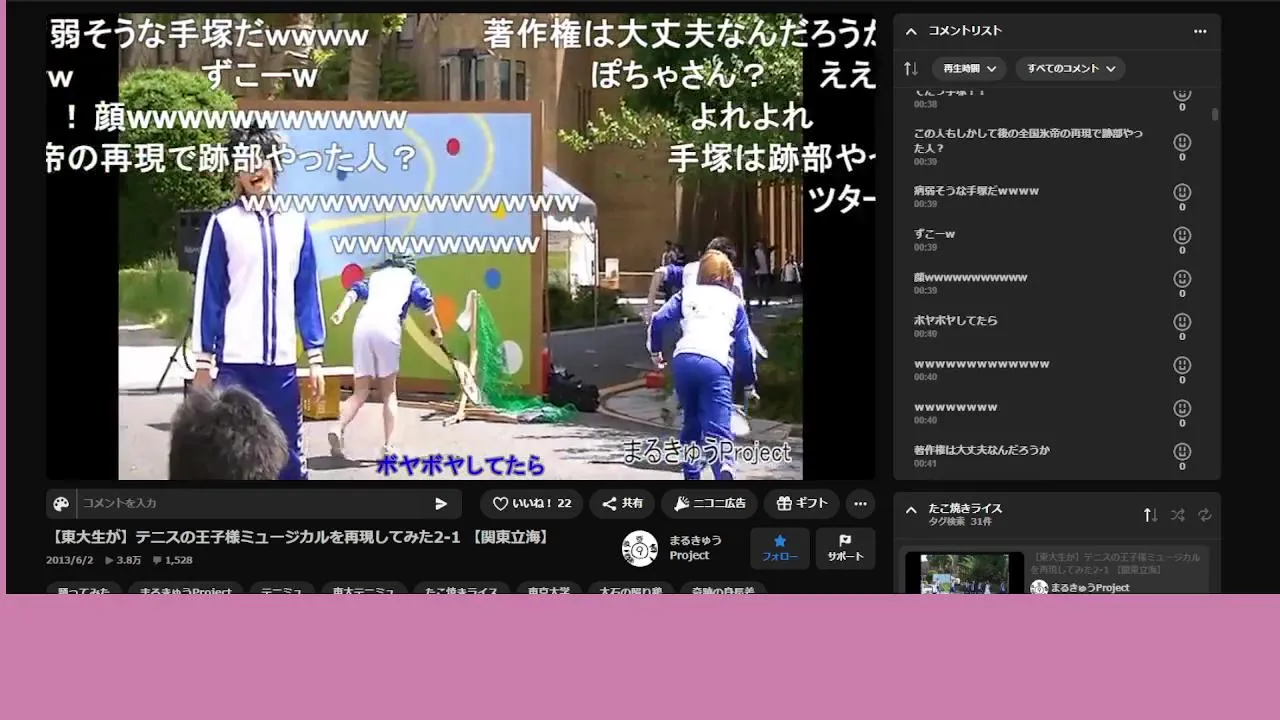Send the comment with the arrow icon
The image size is (1280, 720).
click(x=441, y=504)
